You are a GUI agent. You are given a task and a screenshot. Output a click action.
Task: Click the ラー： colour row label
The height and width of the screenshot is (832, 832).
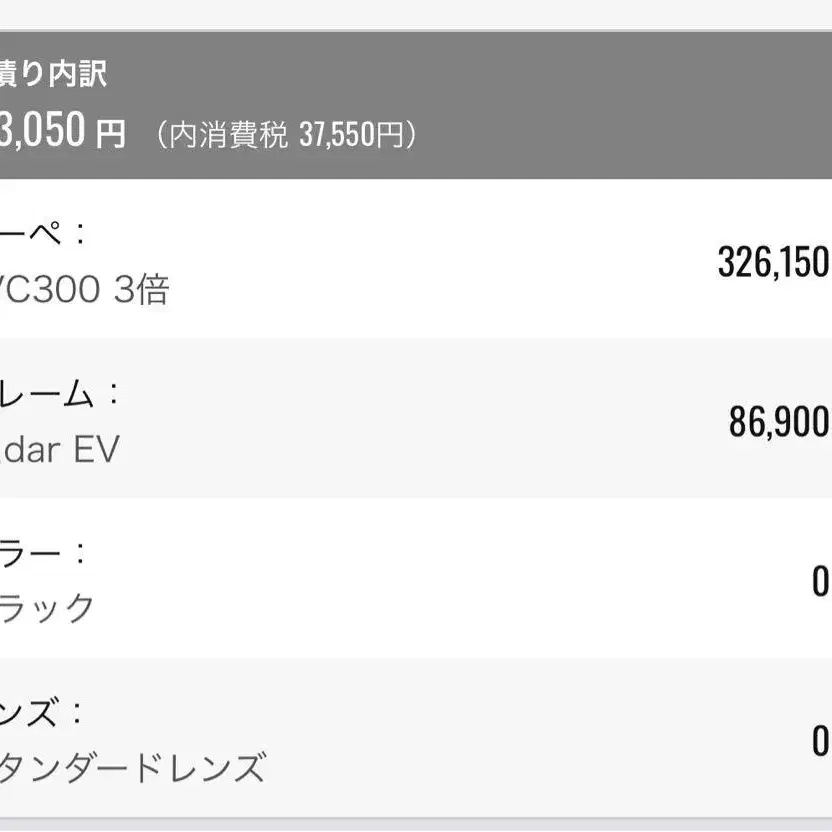pos(44,553)
